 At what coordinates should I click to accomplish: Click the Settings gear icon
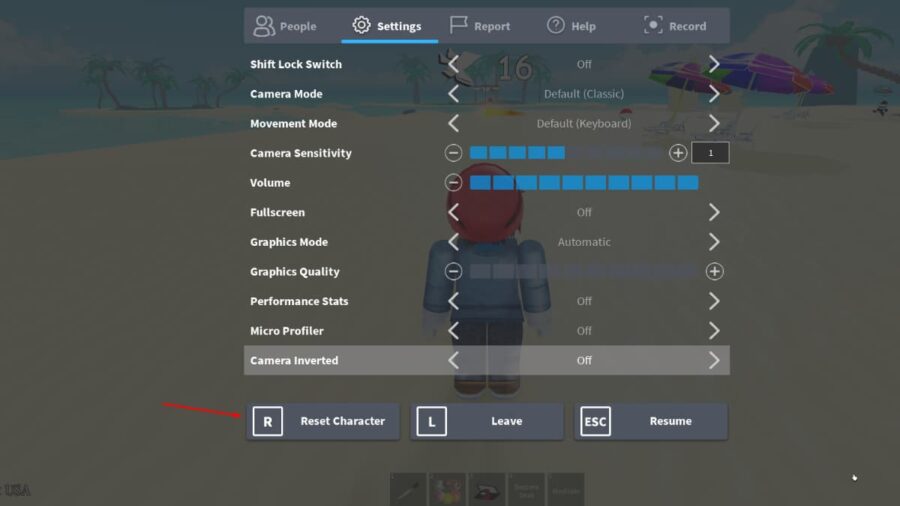point(361,25)
